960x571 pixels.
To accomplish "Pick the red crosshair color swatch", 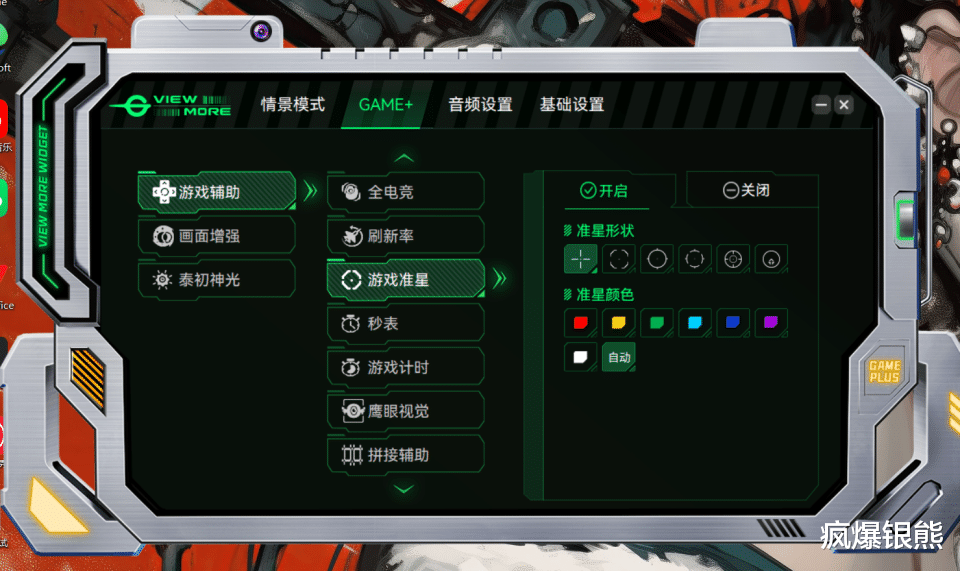I will click(580, 323).
